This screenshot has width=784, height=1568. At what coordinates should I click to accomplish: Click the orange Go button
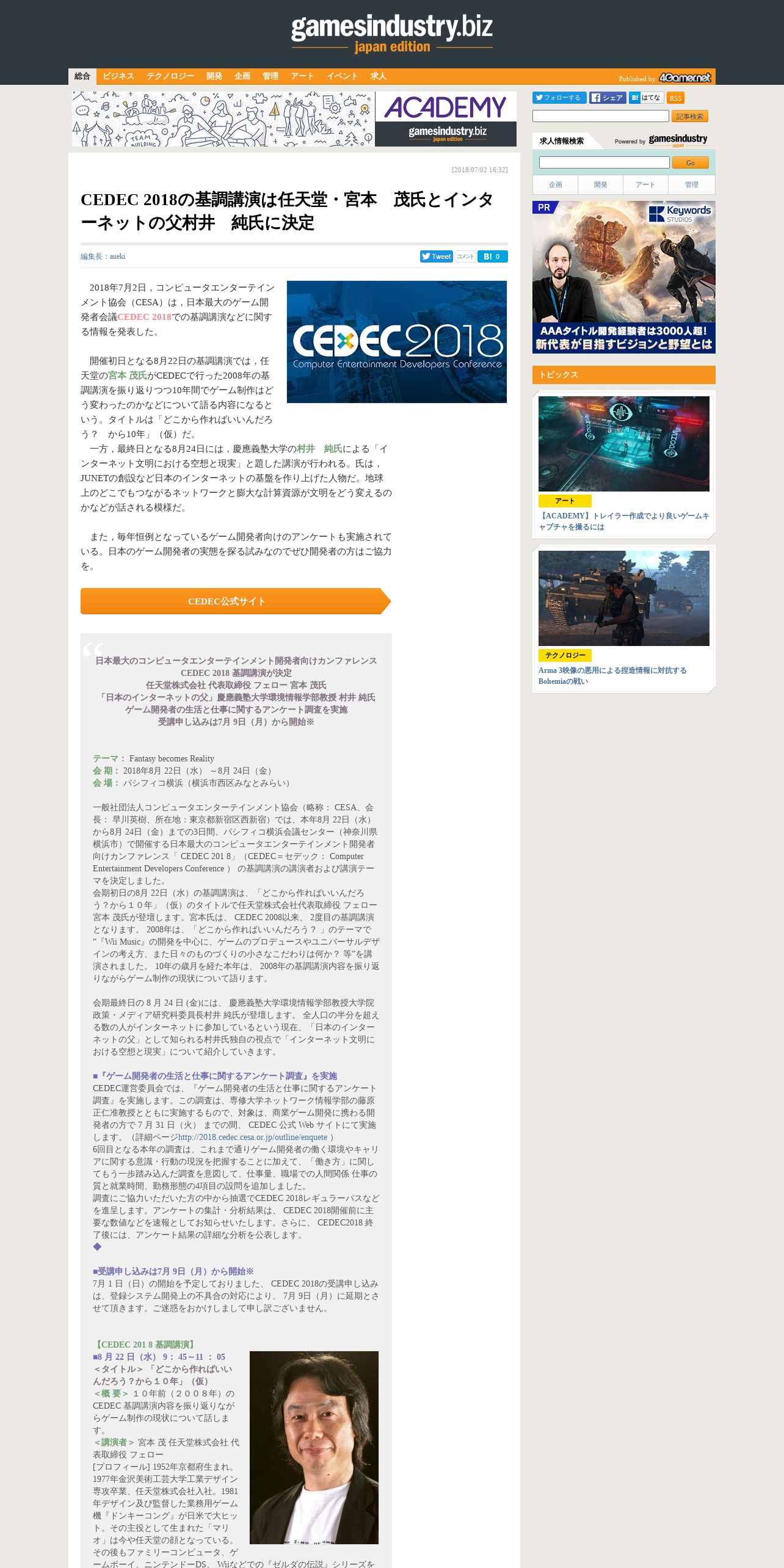(691, 162)
